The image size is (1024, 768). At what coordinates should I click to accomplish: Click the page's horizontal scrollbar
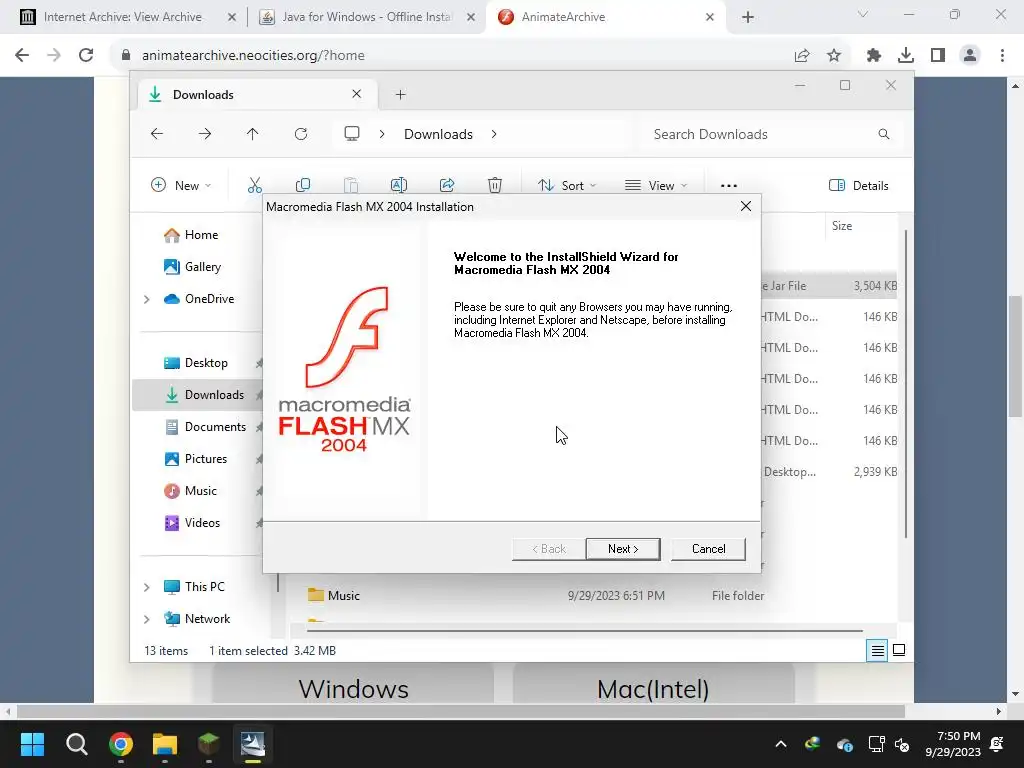(460, 711)
